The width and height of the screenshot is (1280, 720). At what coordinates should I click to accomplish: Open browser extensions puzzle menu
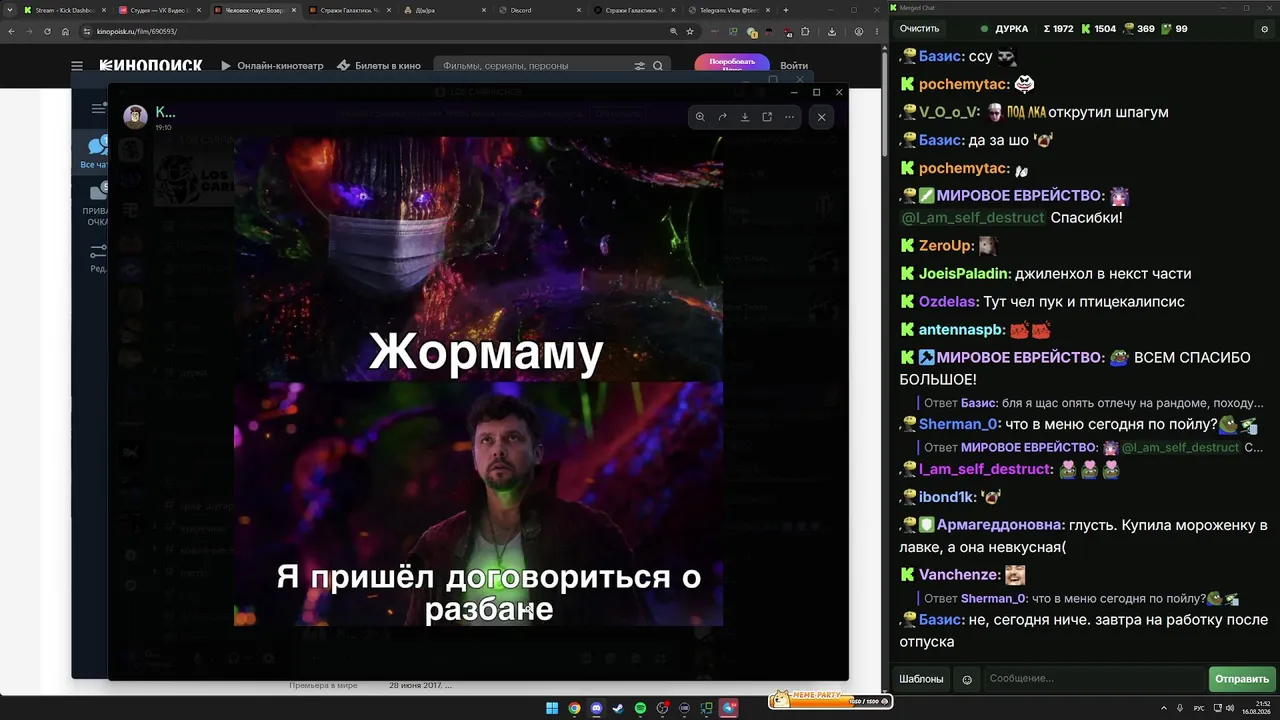pos(805,31)
